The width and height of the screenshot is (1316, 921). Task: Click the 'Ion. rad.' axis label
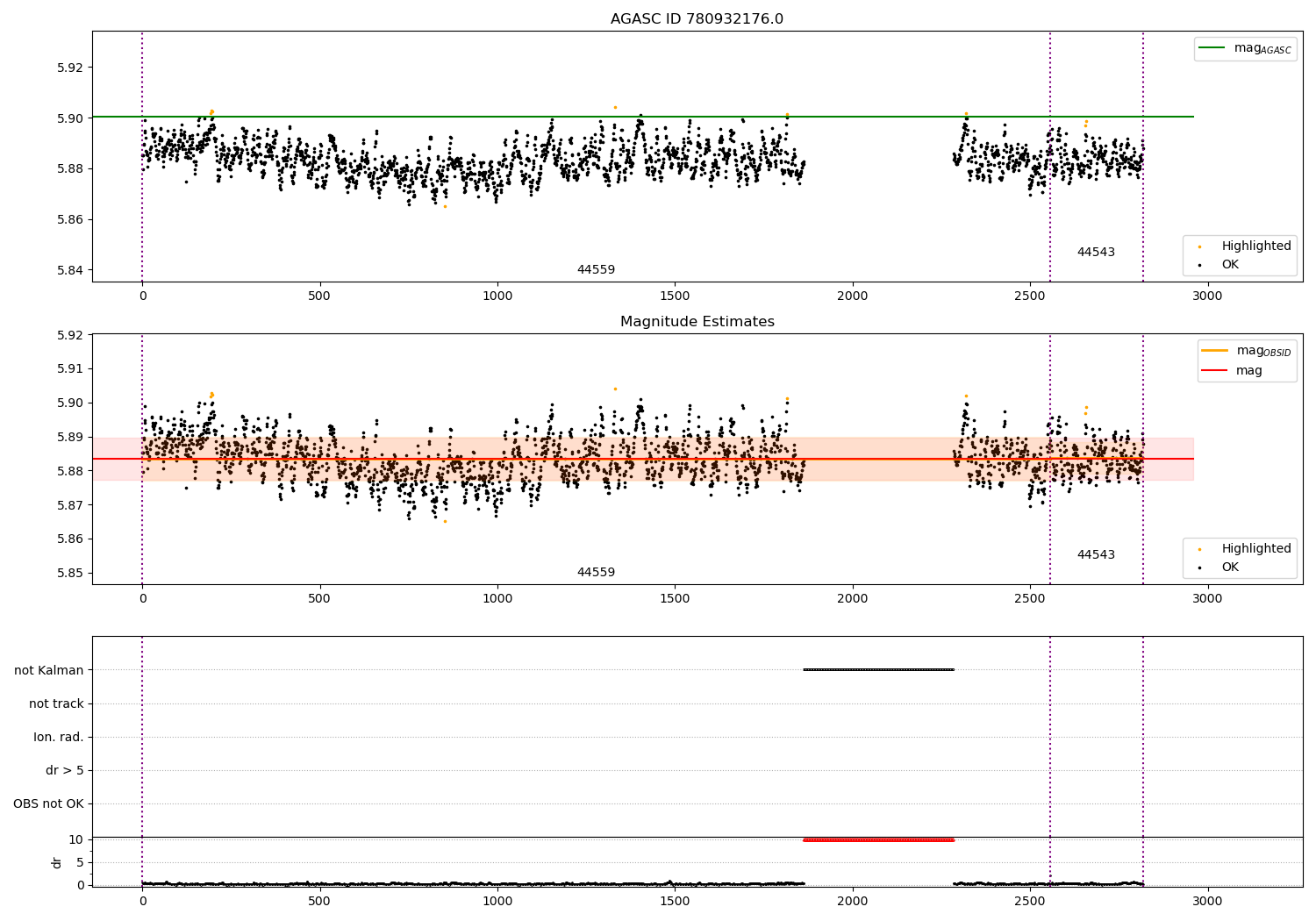tap(59, 737)
